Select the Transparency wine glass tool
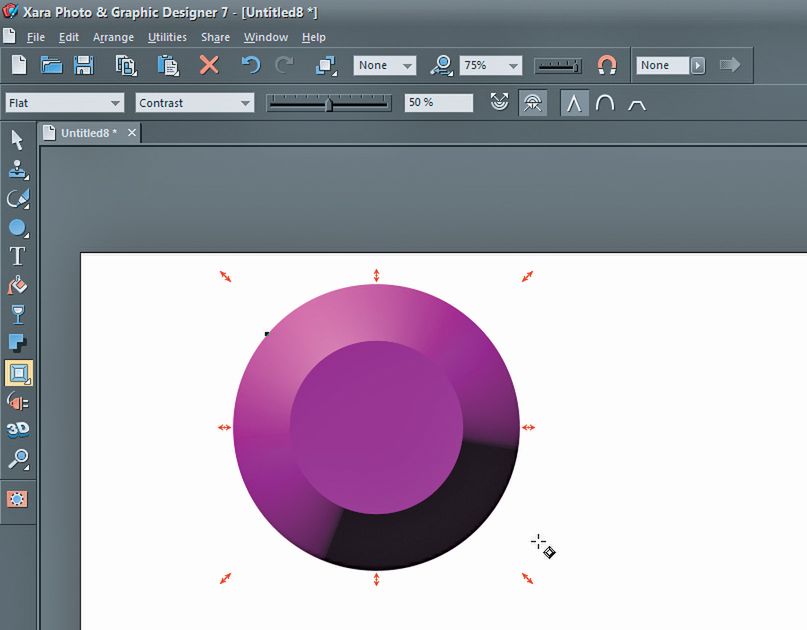 pos(18,314)
